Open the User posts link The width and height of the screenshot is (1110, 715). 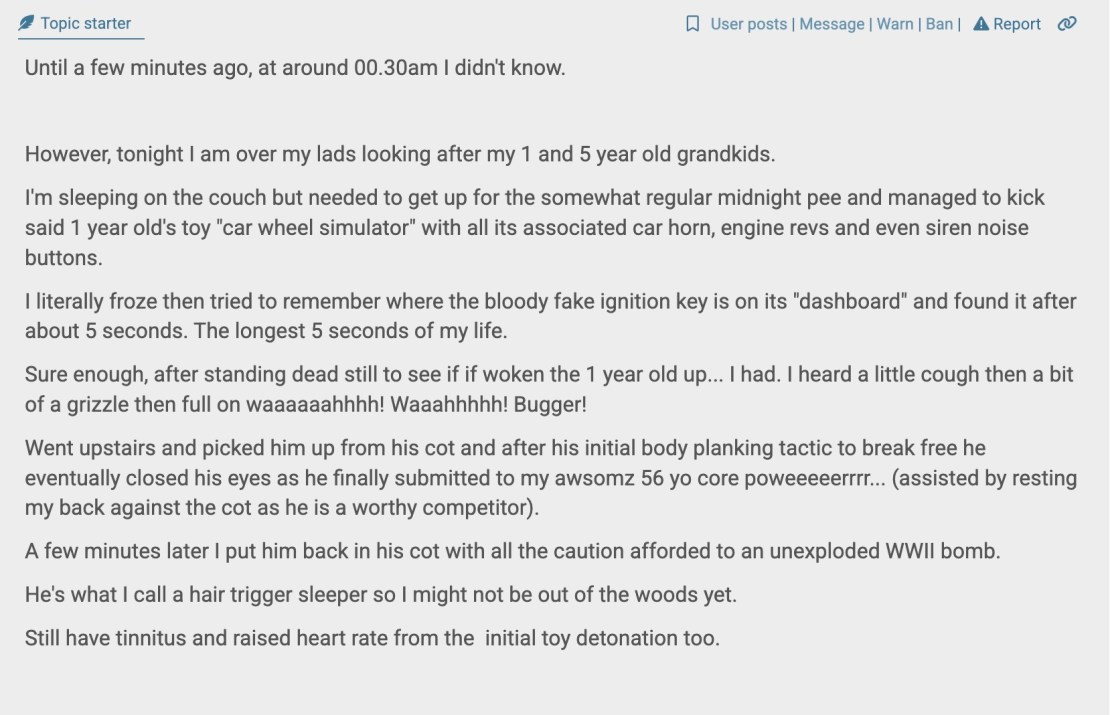click(748, 24)
